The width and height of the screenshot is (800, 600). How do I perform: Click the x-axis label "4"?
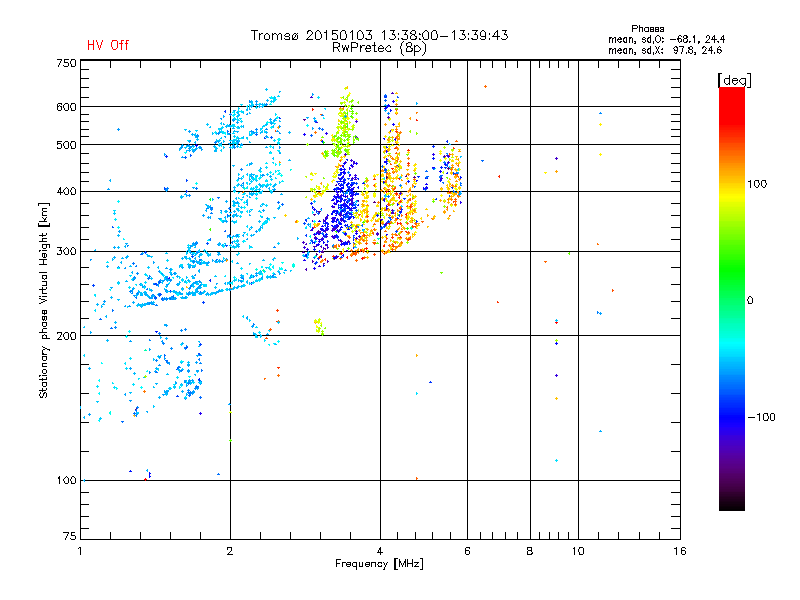[x=380, y=551]
